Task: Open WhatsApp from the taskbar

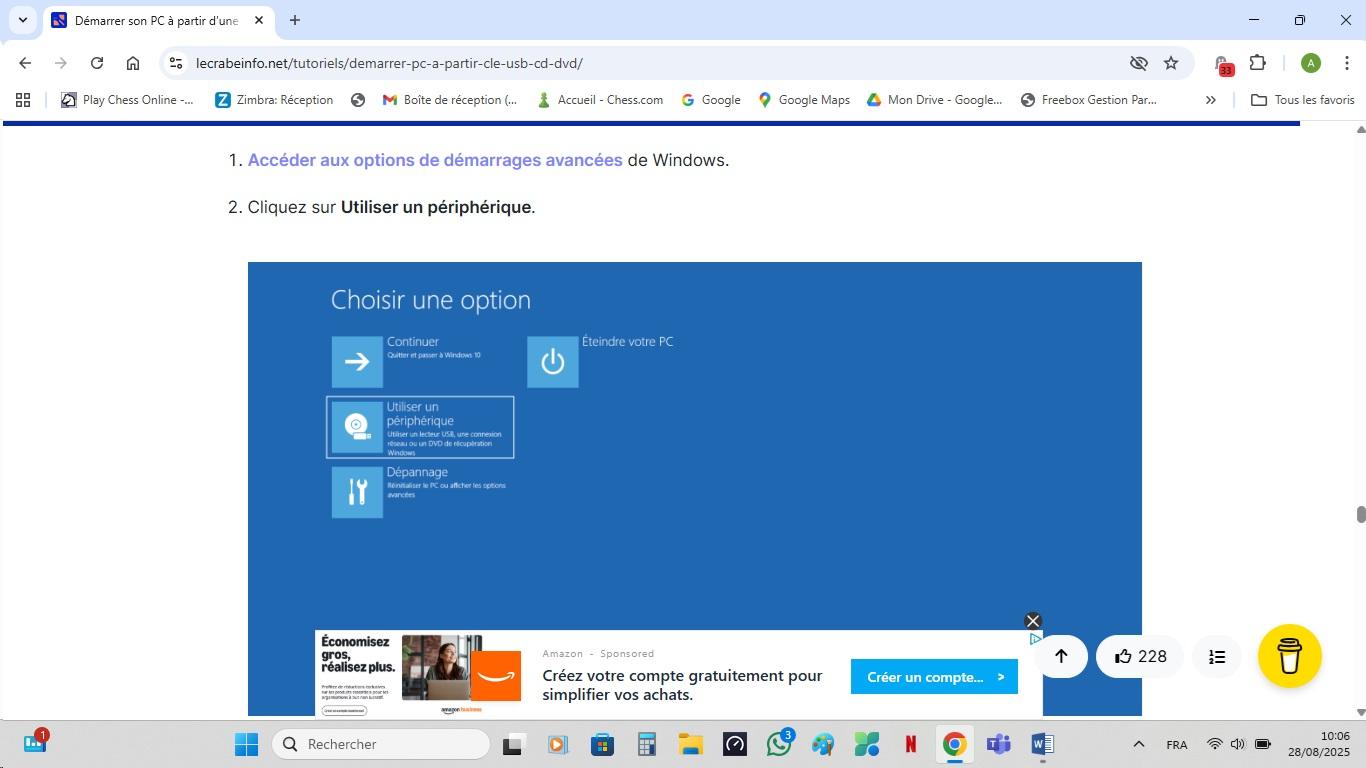Action: (779, 744)
